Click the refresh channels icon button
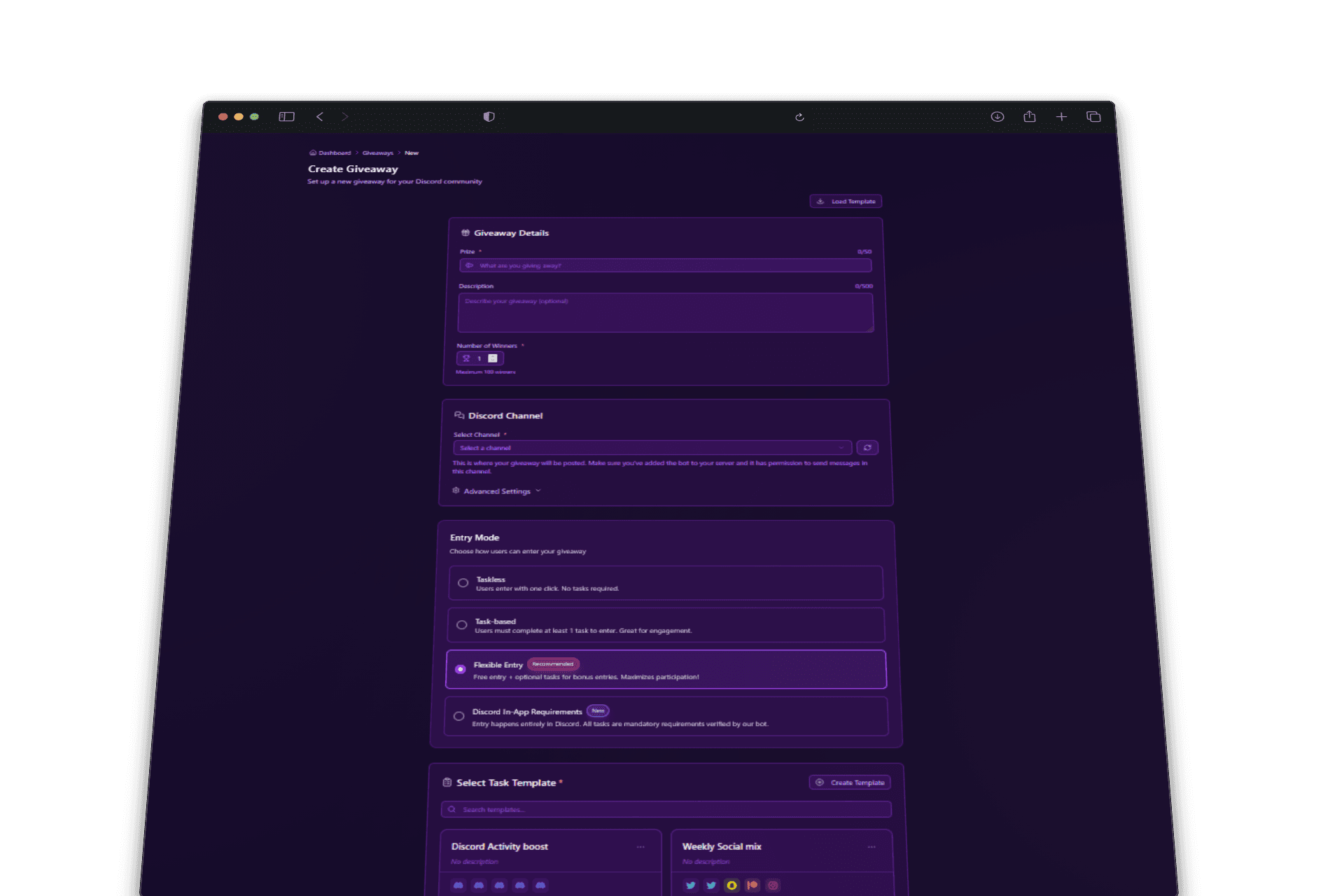The image size is (1344, 896). tap(867, 448)
